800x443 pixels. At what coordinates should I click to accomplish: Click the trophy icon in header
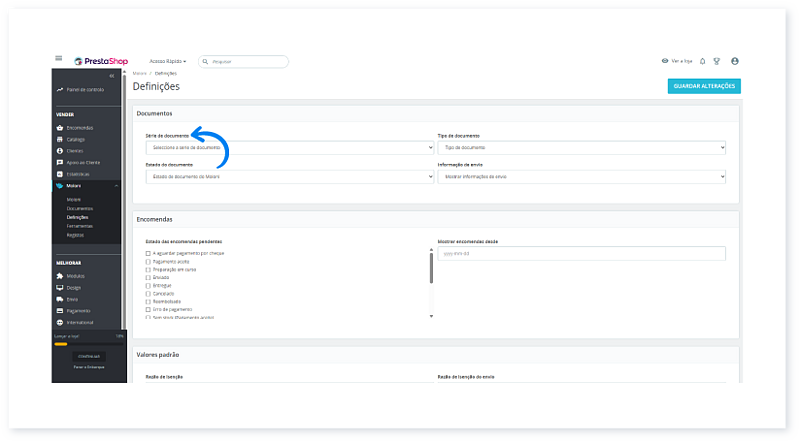[717, 61]
